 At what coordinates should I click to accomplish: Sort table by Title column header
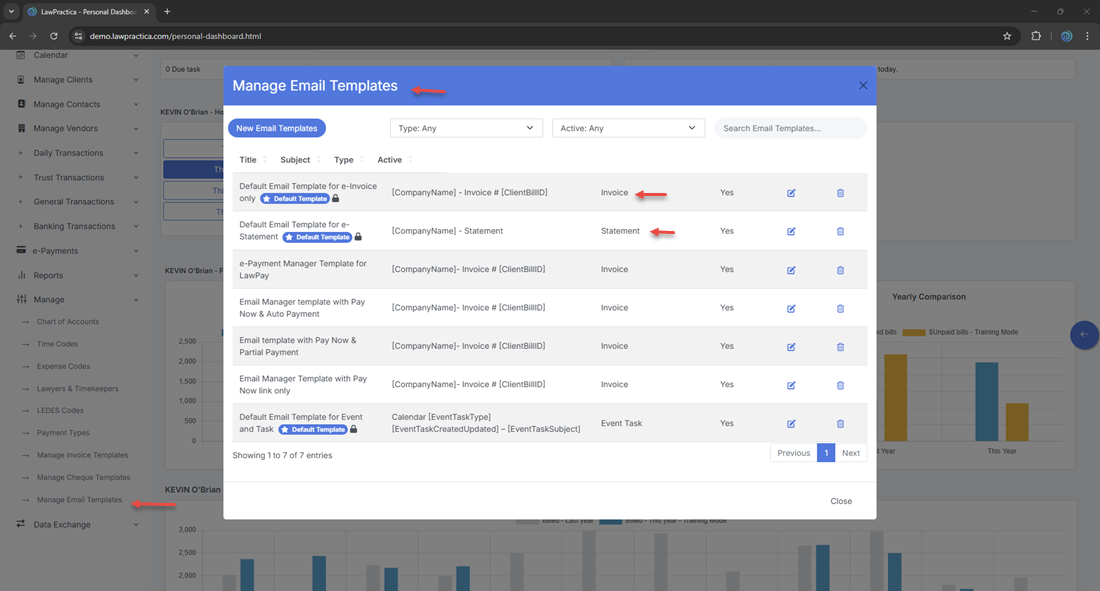248,160
